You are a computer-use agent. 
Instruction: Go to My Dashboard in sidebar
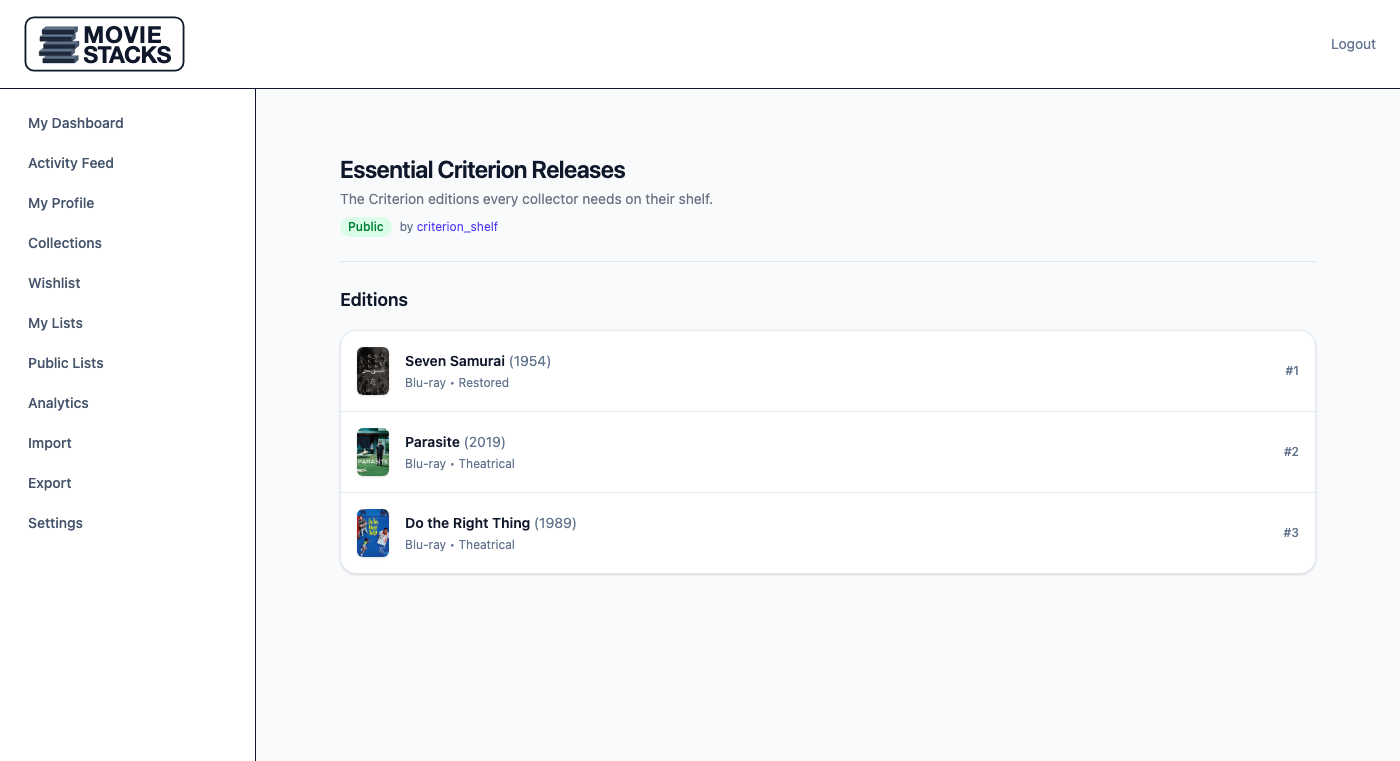[x=76, y=123]
